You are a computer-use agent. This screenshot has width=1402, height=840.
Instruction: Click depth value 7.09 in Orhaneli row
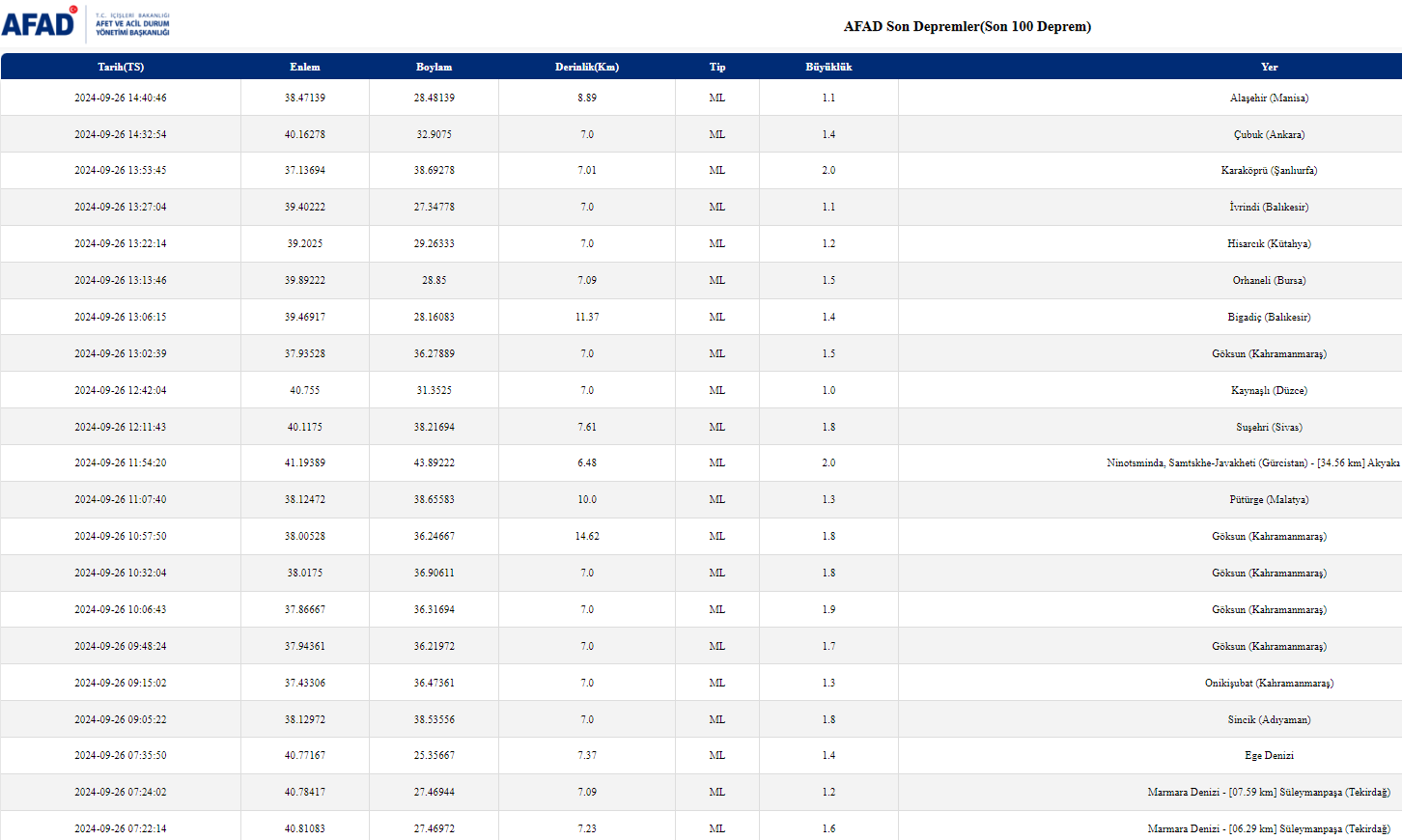click(x=587, y=280)
